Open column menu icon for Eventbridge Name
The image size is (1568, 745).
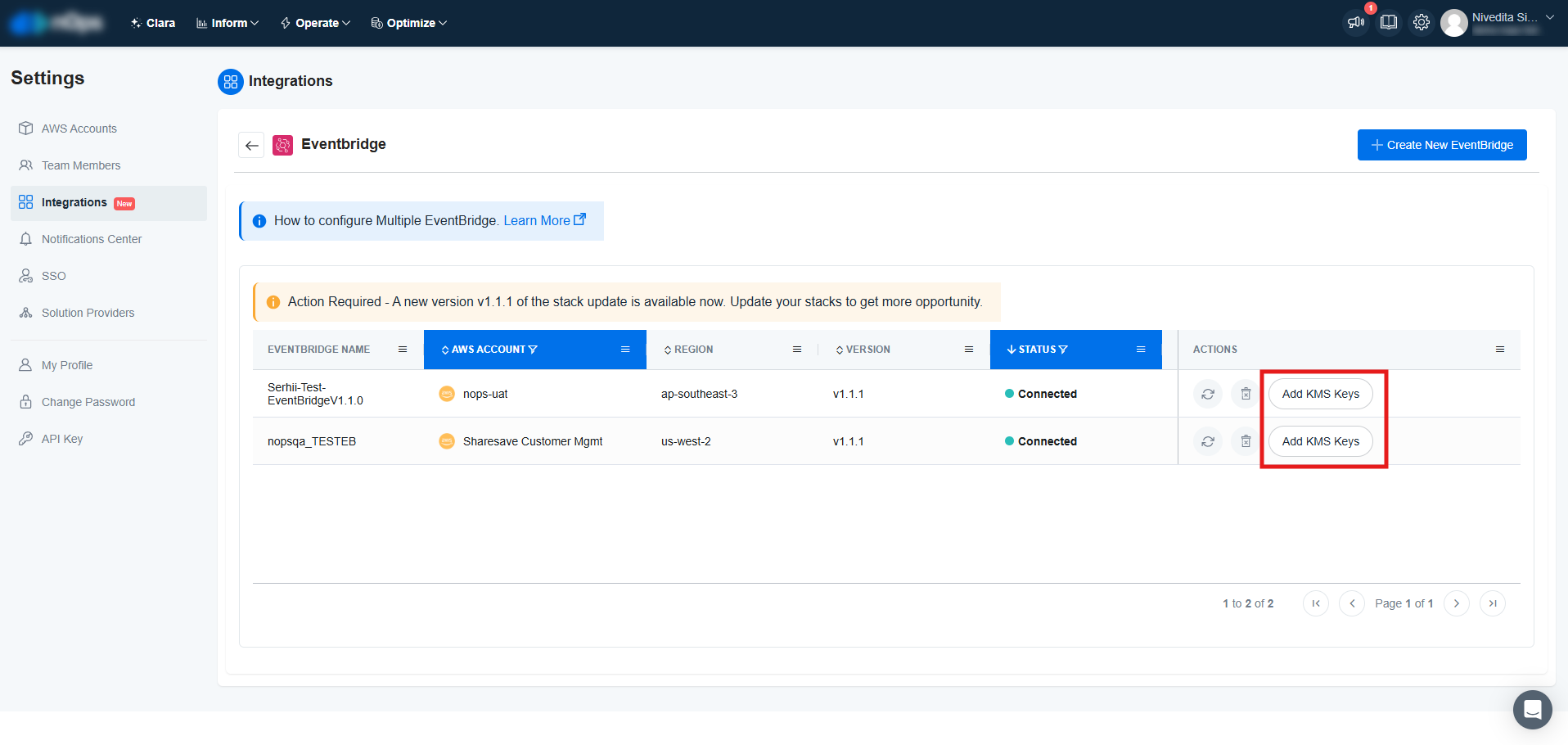click(x=403, y=350)
